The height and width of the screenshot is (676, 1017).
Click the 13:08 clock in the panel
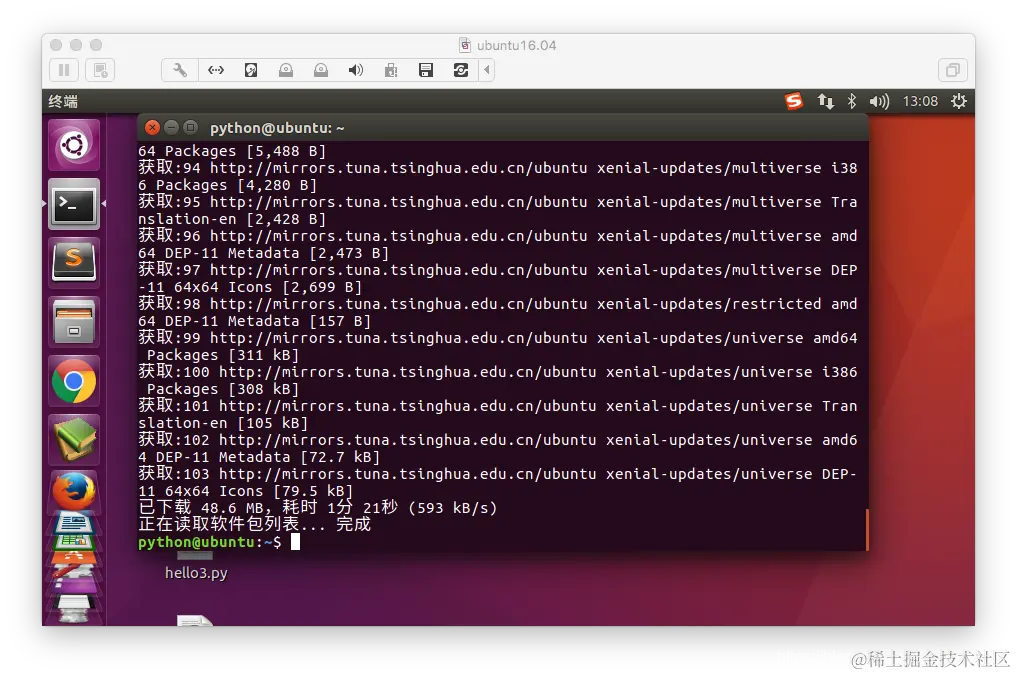coord(920,101)
